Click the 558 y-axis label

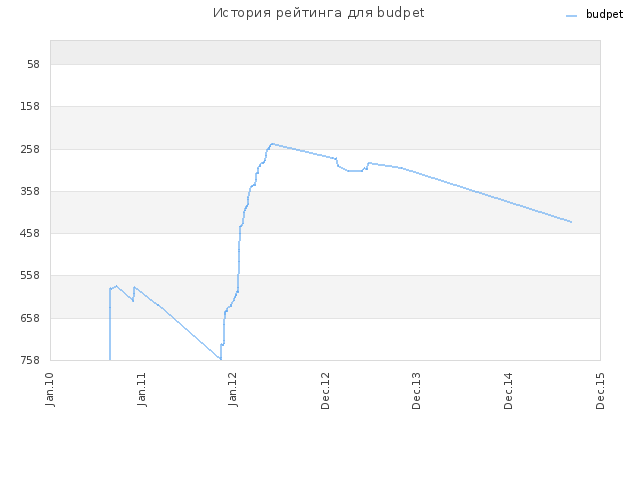pos(30,276)
